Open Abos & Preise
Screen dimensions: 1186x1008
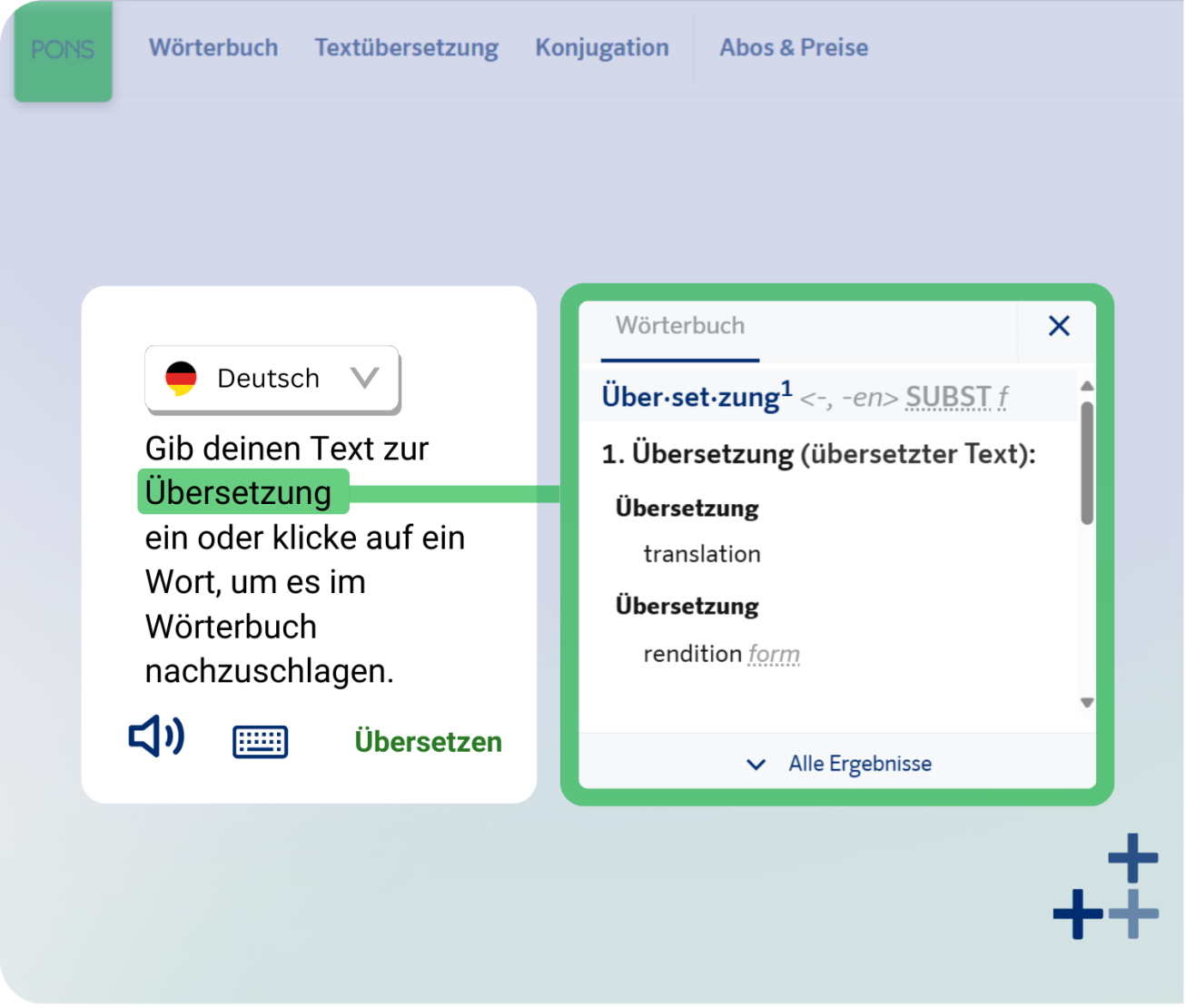tap(792, 47)
